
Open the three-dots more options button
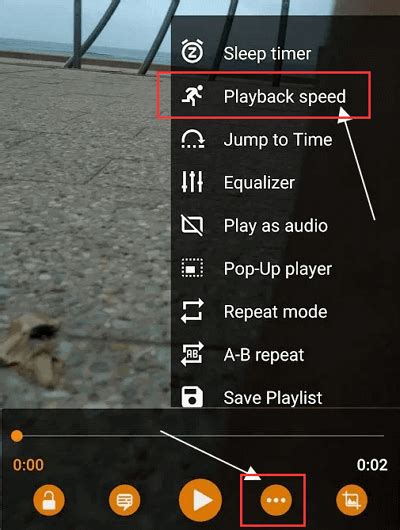276,500
